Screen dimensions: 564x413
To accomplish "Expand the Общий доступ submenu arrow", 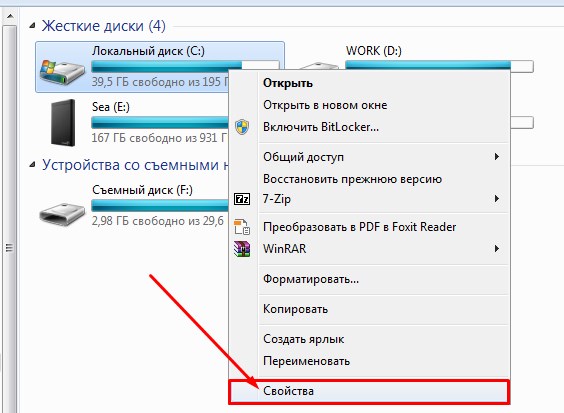I will pos(497,156).
